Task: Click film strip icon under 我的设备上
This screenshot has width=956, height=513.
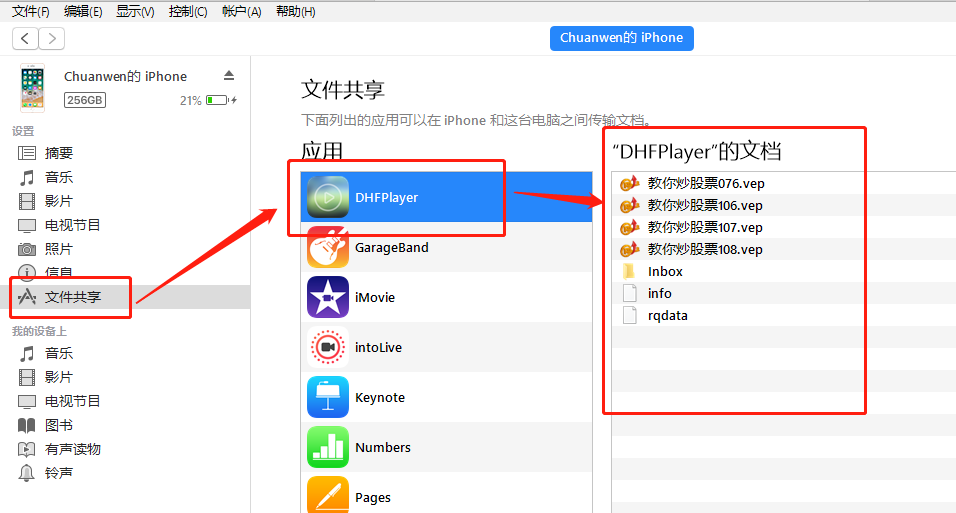Action: click(x=27, y=378)
